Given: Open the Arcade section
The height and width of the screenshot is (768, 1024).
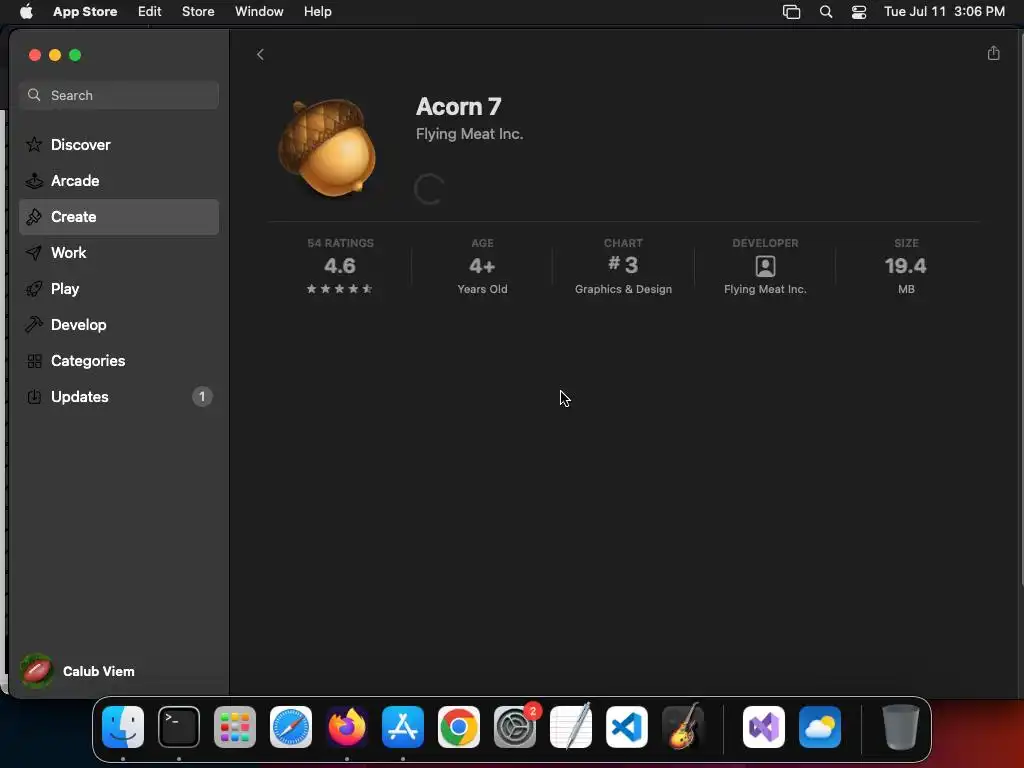Looking at the screenshot, I should tap(119, 181).
